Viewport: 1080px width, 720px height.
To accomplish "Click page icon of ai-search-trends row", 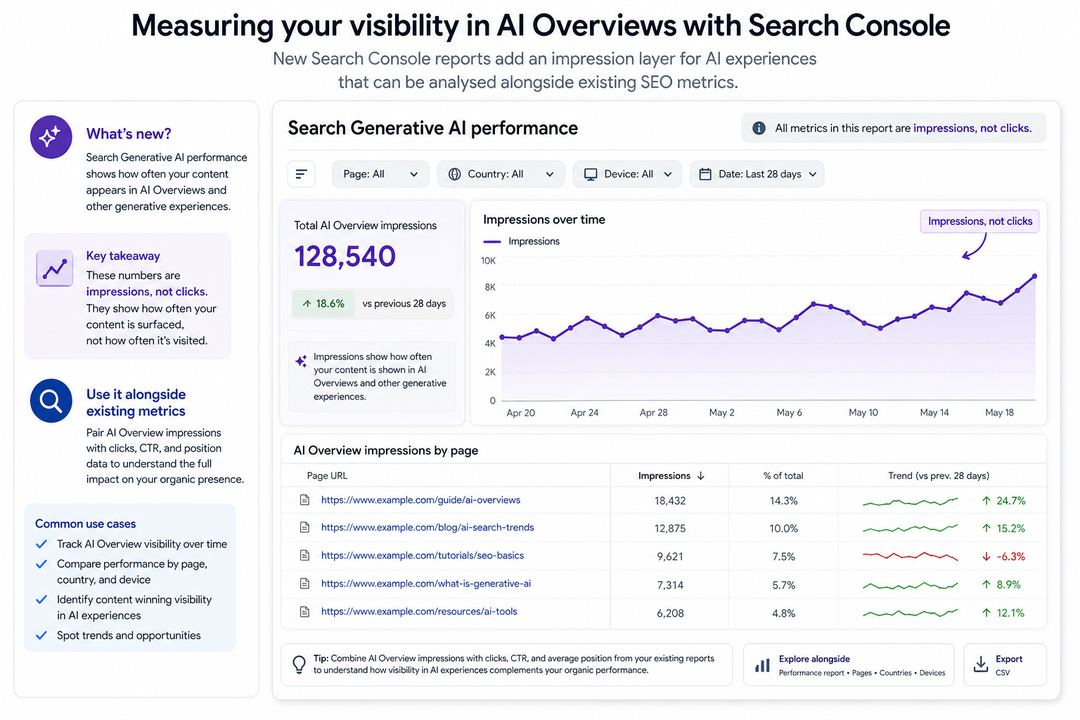I will 304,528.
